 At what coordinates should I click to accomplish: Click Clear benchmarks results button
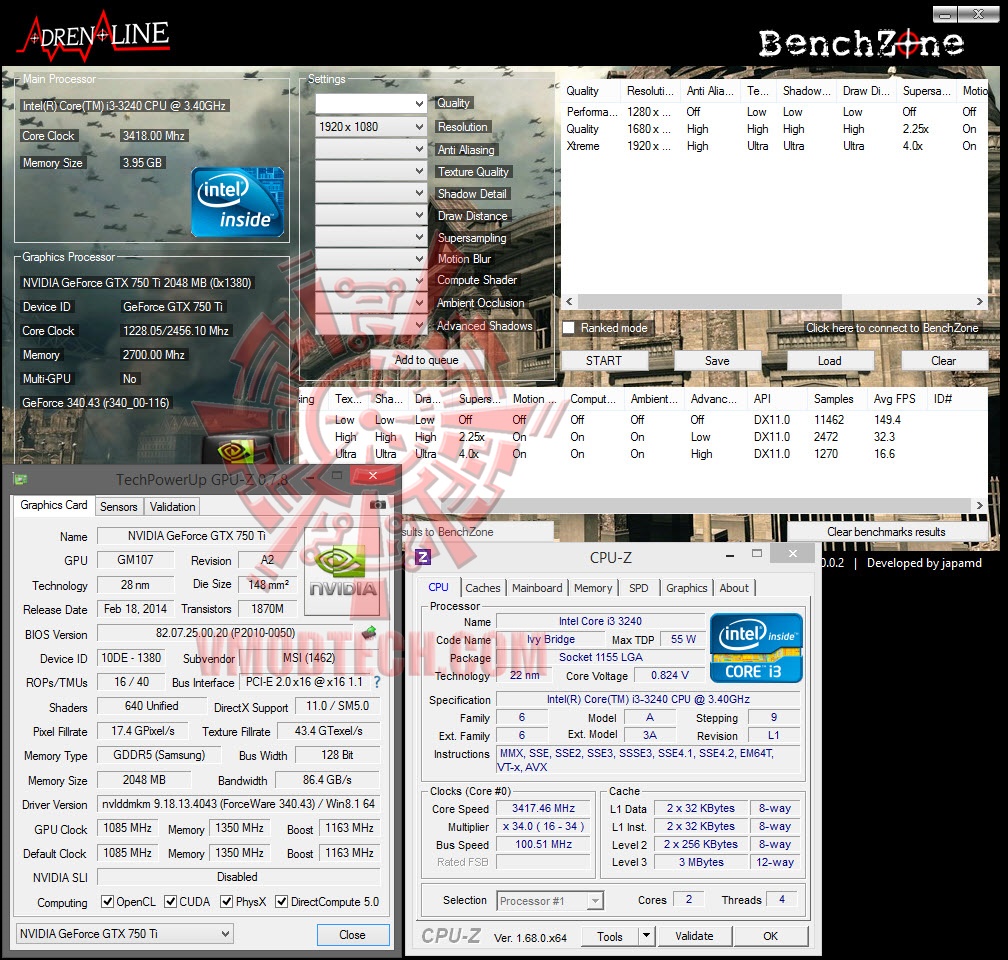(886, 532)
